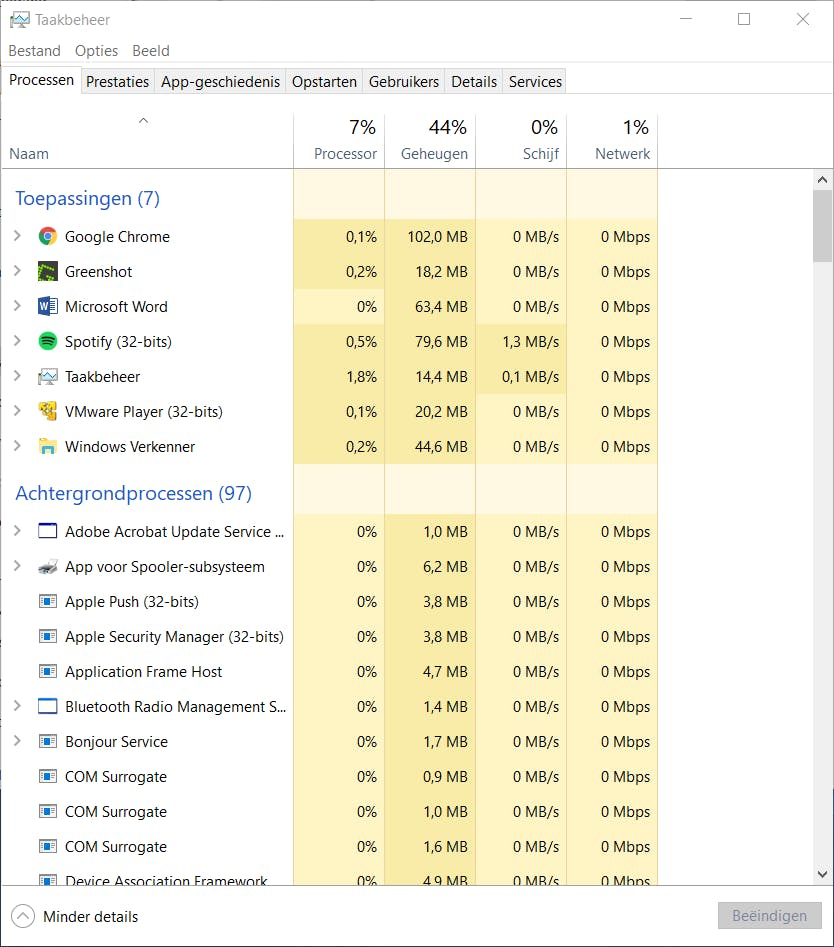
Task: Switch to the Prestaties tab
Action: (x=117, y=82)
